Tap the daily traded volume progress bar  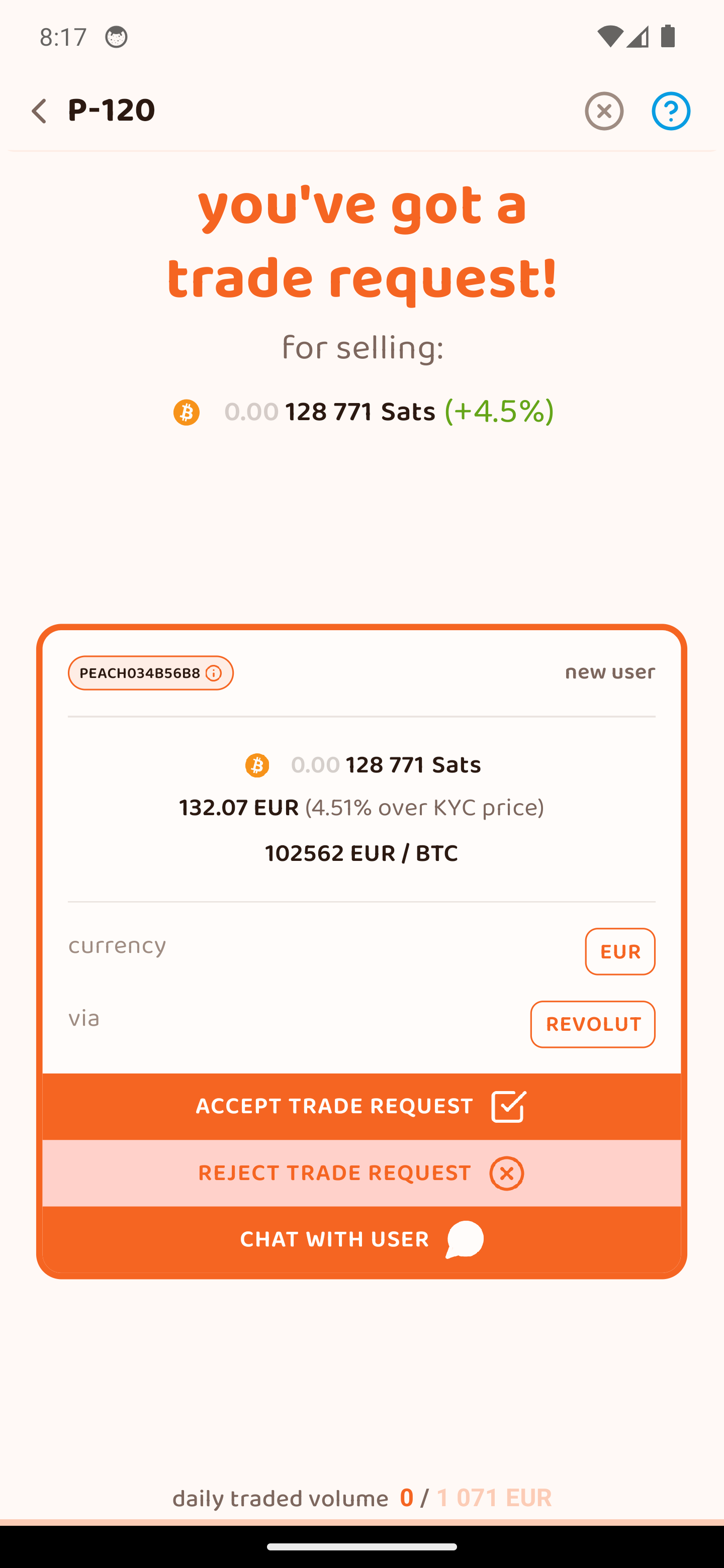[361, 1522]
